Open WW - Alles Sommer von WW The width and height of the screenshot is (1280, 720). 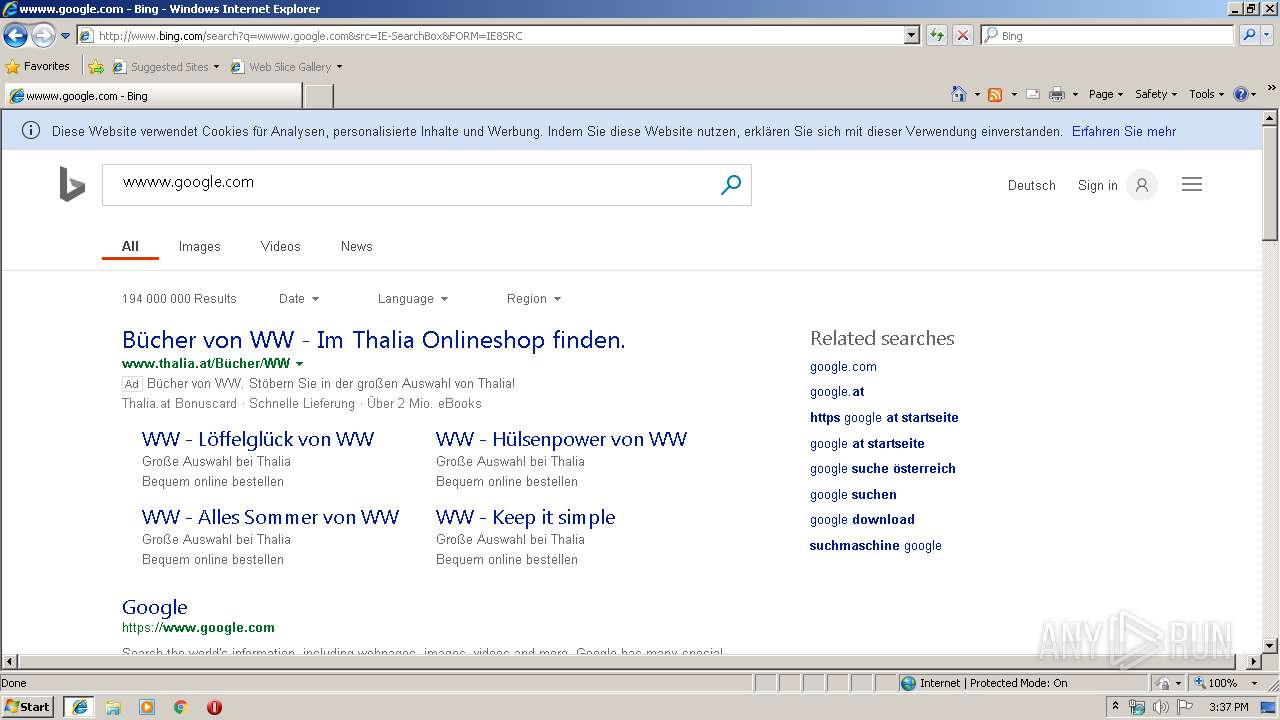[271, 517]
